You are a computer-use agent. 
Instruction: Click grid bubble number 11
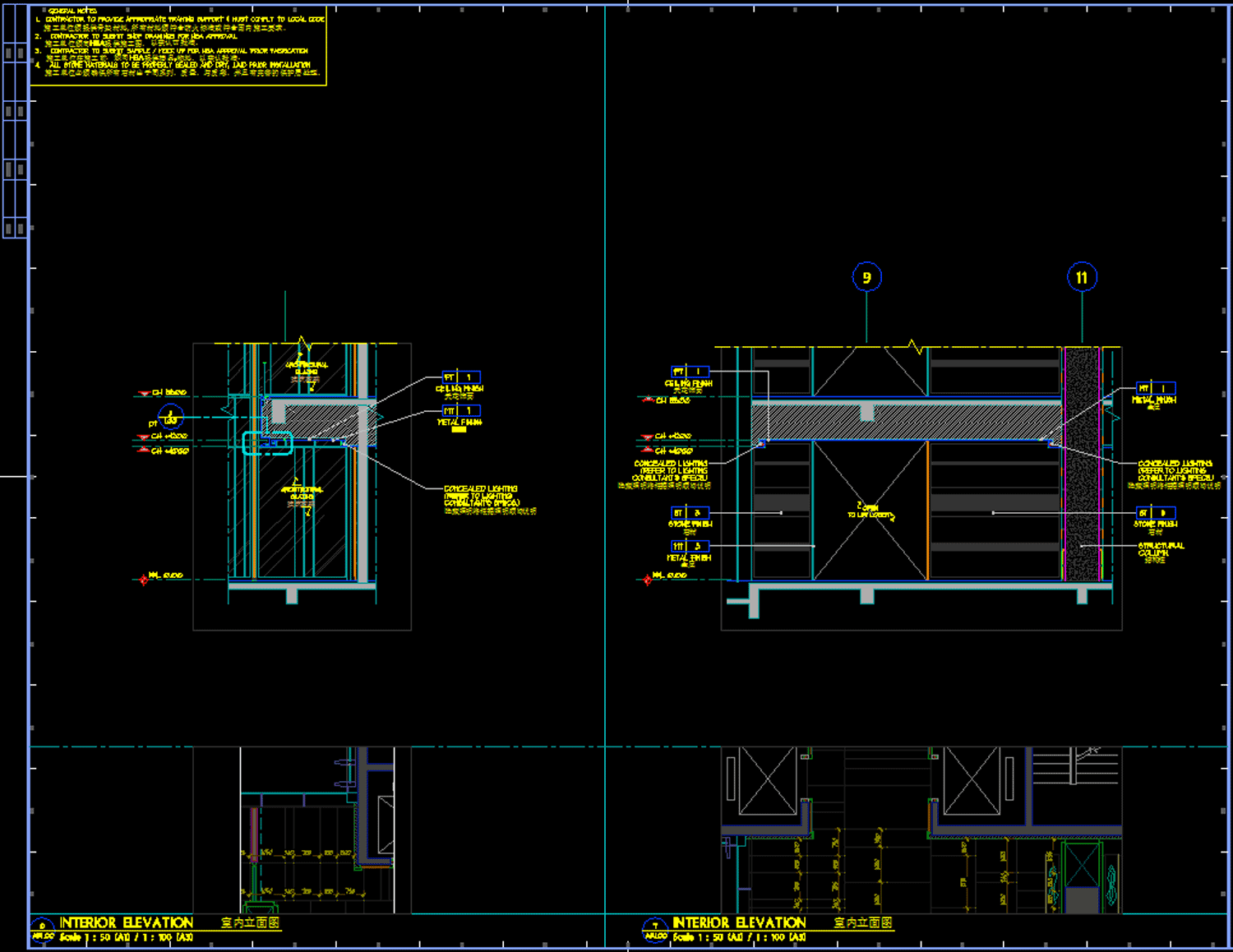[1081, 277]
